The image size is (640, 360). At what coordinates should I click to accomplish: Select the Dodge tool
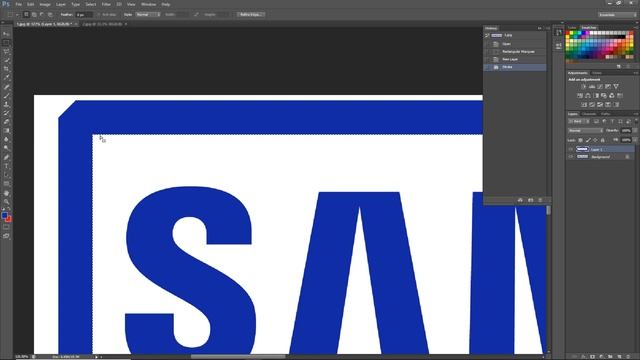[6, 148]
